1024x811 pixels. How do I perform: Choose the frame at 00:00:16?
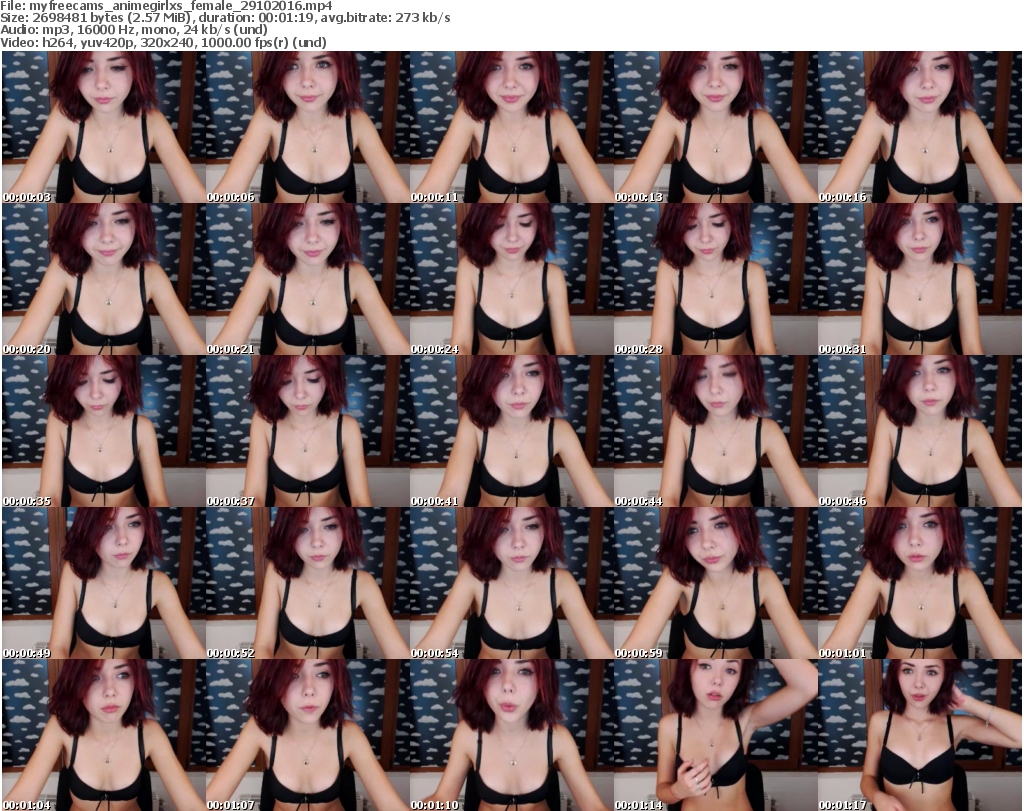(919, 127)
